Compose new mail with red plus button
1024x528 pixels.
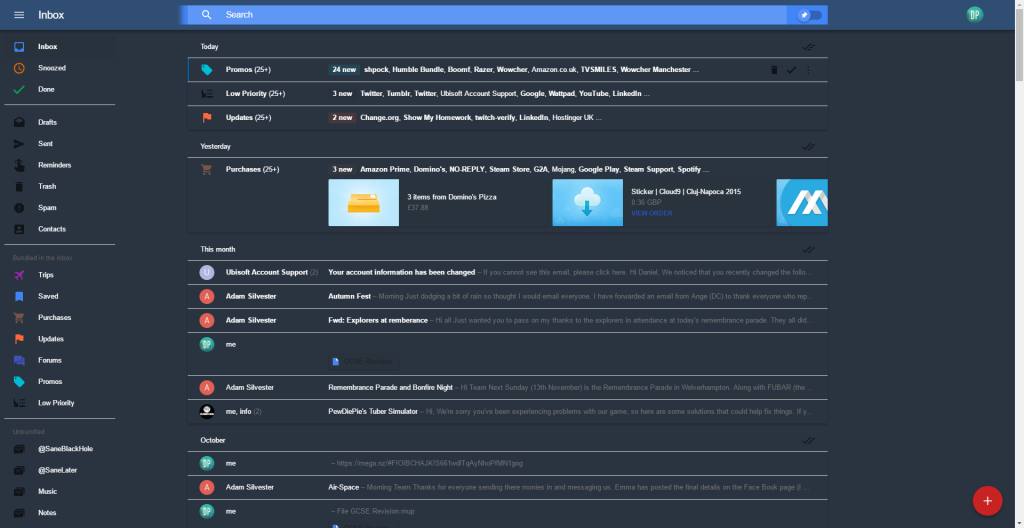coord(987,501)
